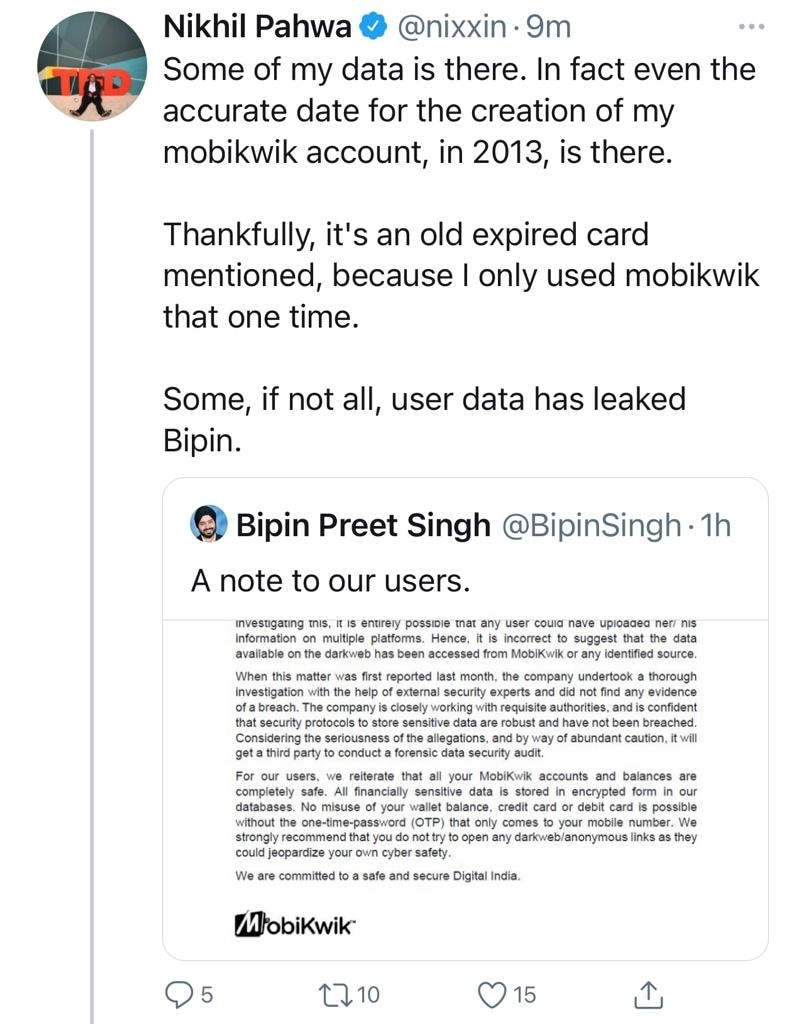806x1024 pixels.
Task: Open quoted tweet text 'A note to our users.'
Action: 330,581
